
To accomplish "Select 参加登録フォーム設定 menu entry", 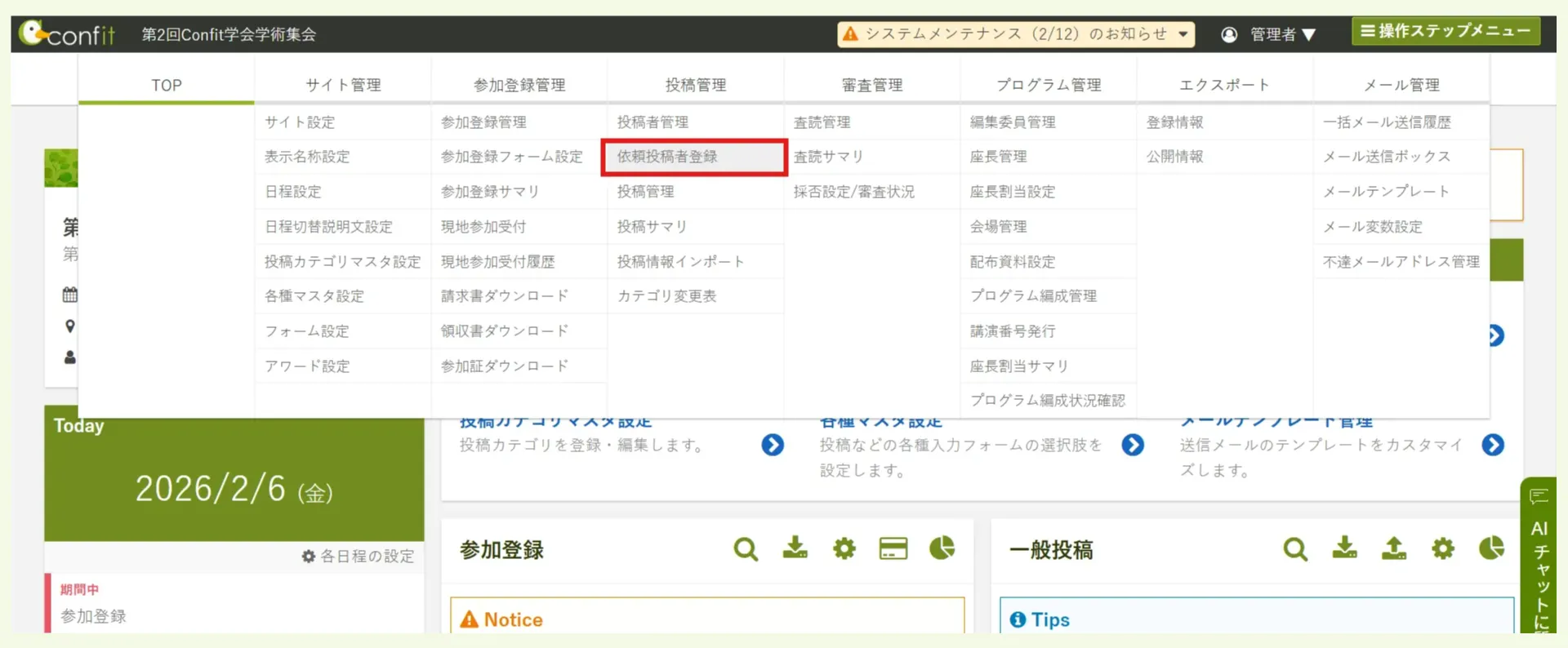I will click(519, 157).
